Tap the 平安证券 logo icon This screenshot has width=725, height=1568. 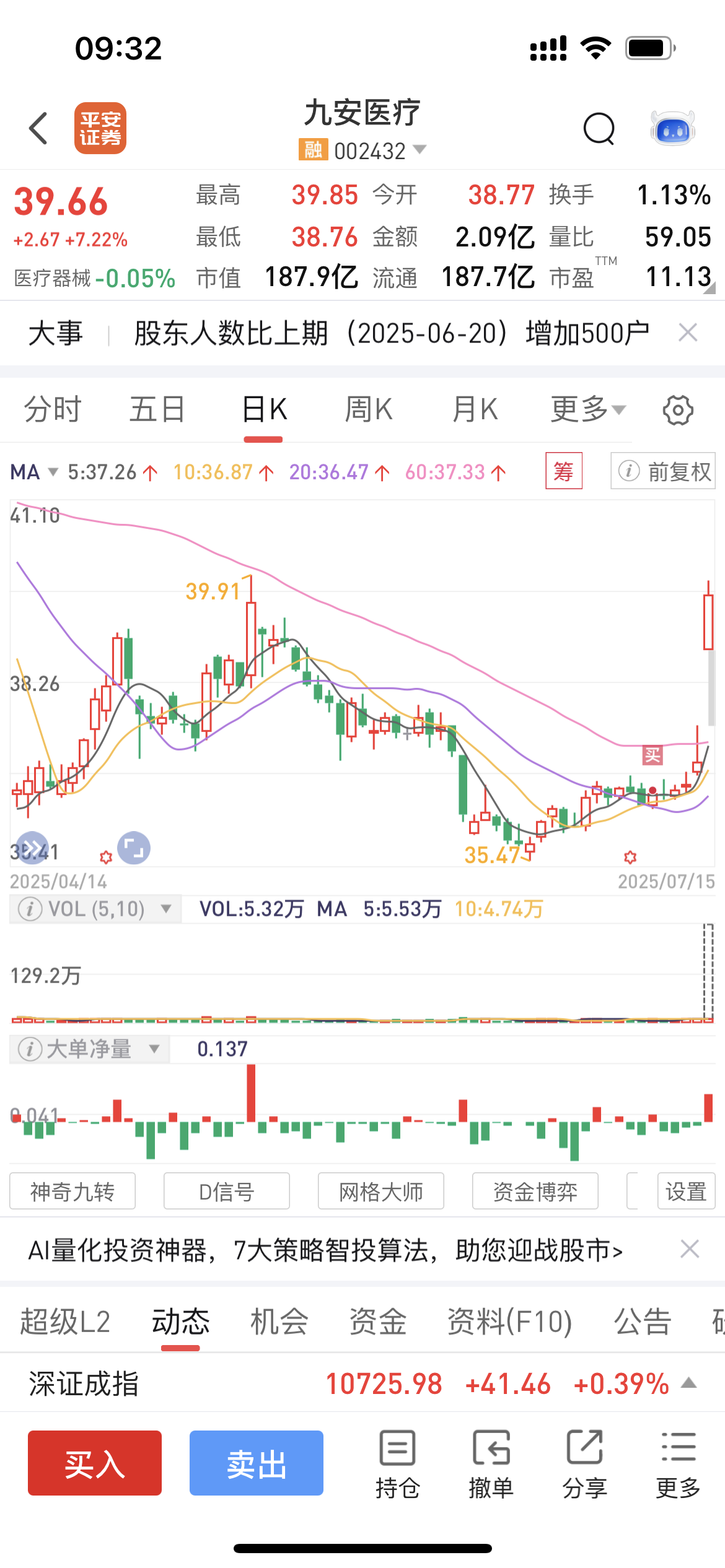point(100,128)
